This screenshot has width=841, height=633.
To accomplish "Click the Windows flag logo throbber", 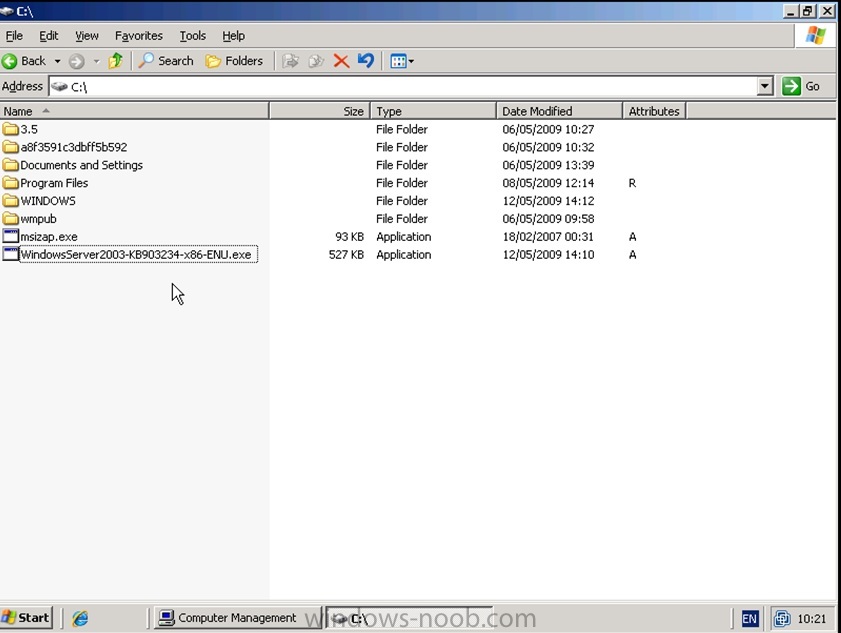I will pos(815,35).
